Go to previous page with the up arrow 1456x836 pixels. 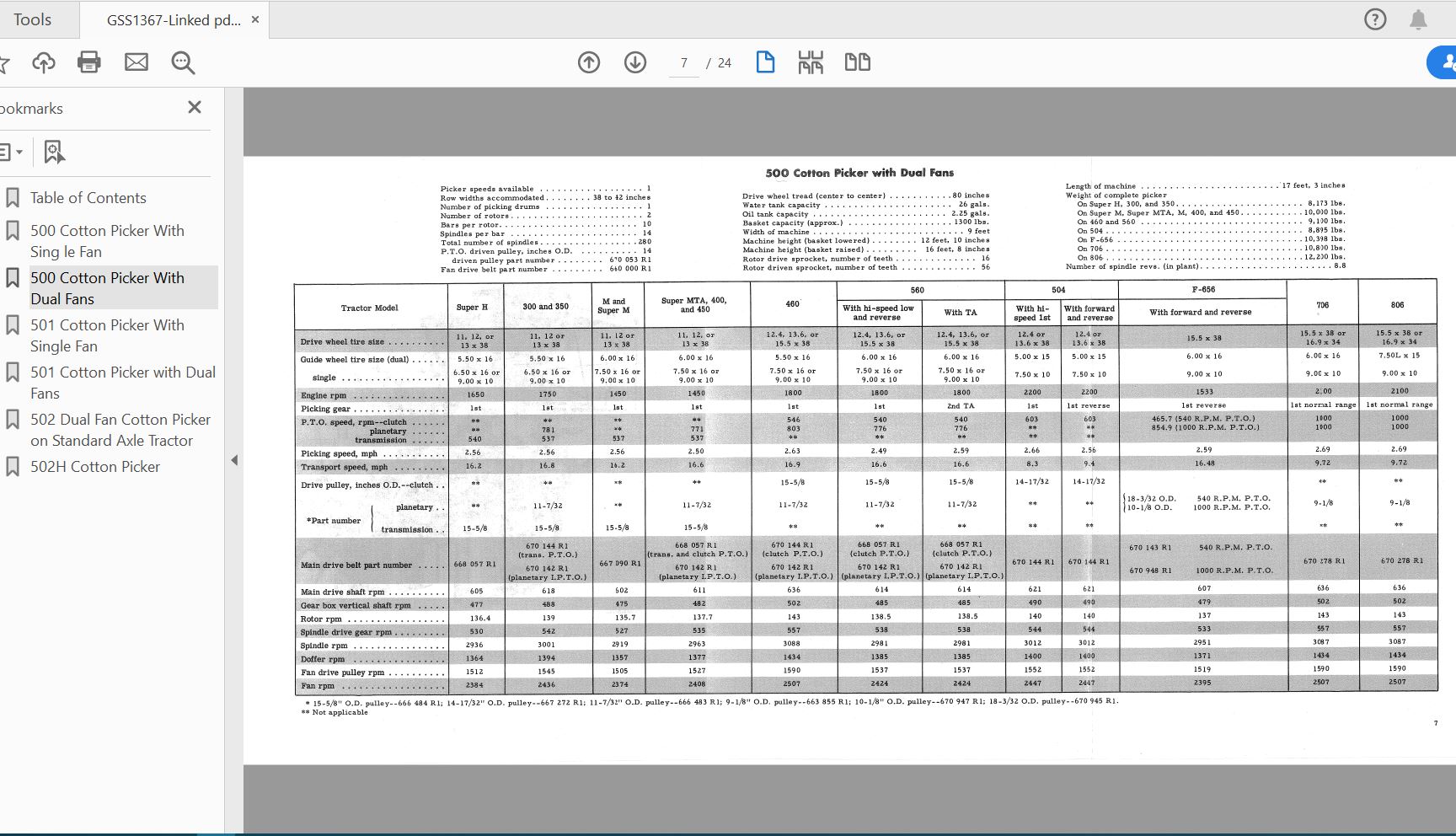click(589, 62)
